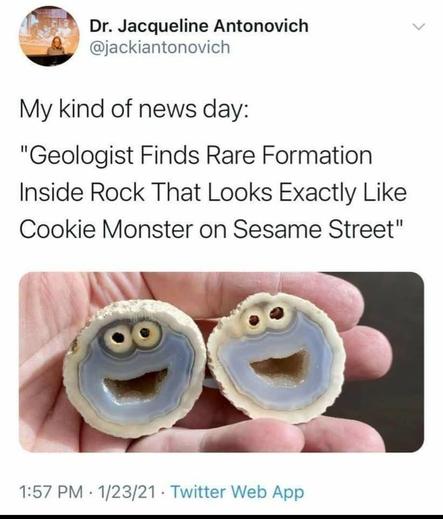This screenshot has width=443, height=519.
Task: Open the 1:57 PM timestamp link
Action: pyautogui.click(x=51, y=492)
